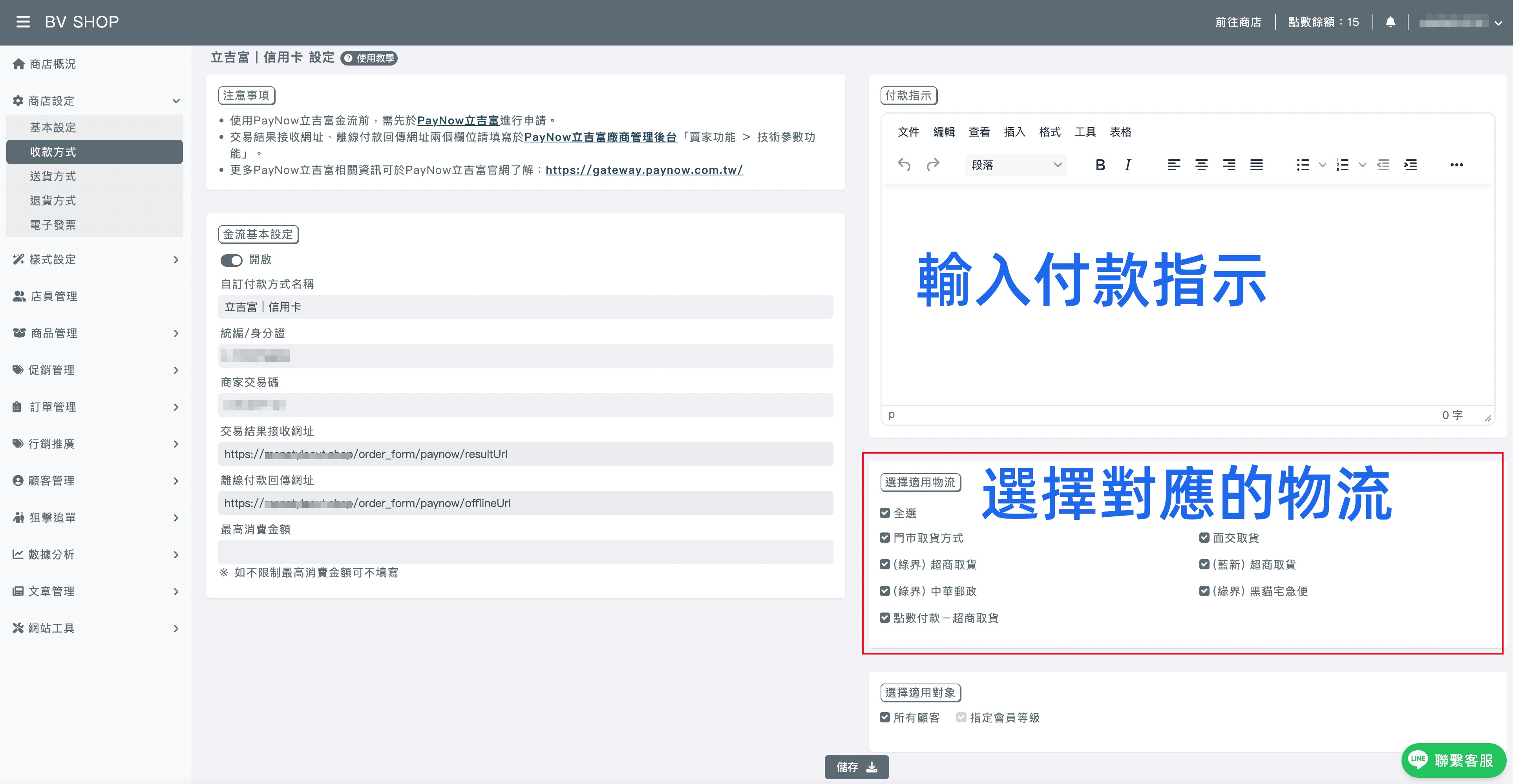Click the 最高消費金額 input field
1513x784 pixels.
coord(525,552)
